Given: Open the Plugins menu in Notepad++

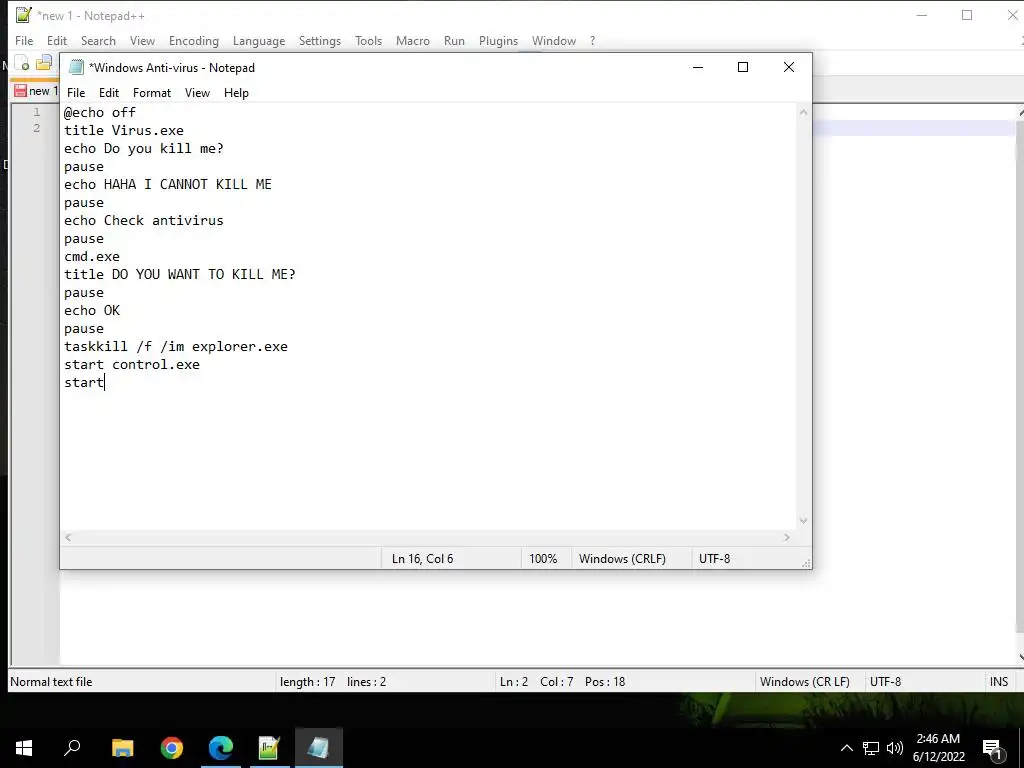Looking at the screenshot, I should coord(498,40).
